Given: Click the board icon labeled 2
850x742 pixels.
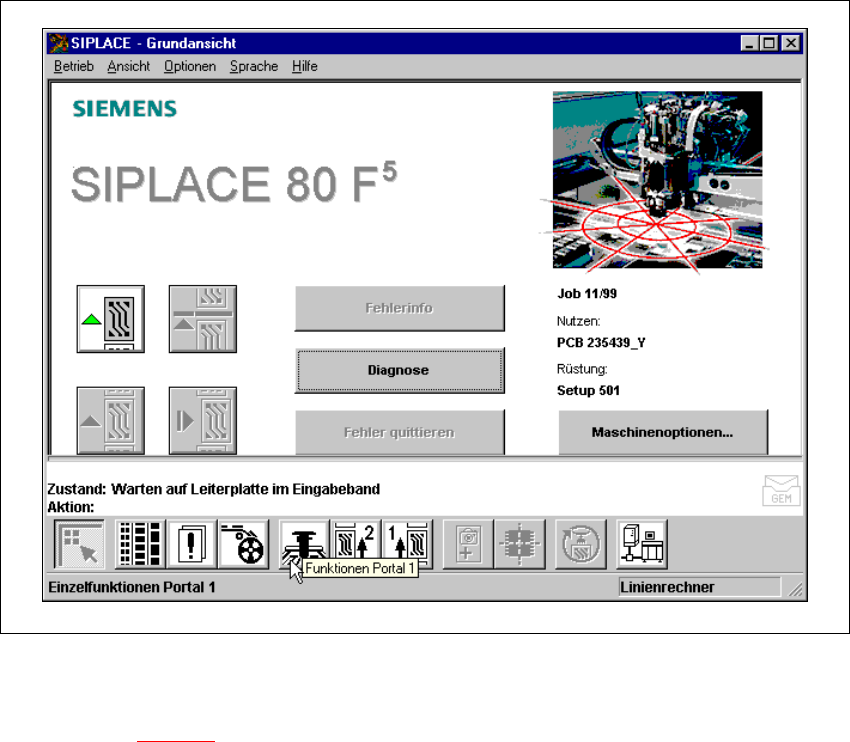Looking at the screenshot, I should pyautogui.click(x=356, y=544).
